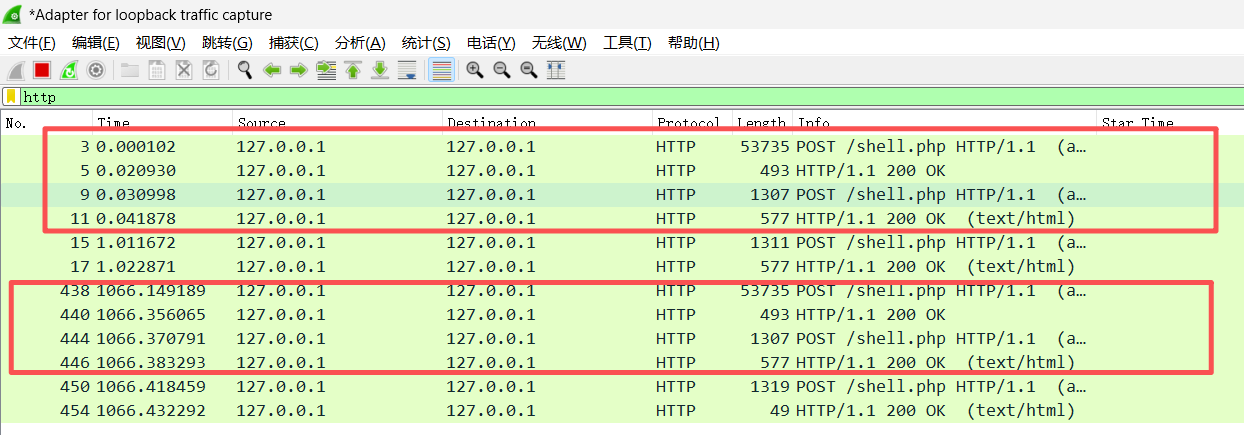
Task: Select packet 438 POST /shell.php row
Action: (x=600, y=291)
